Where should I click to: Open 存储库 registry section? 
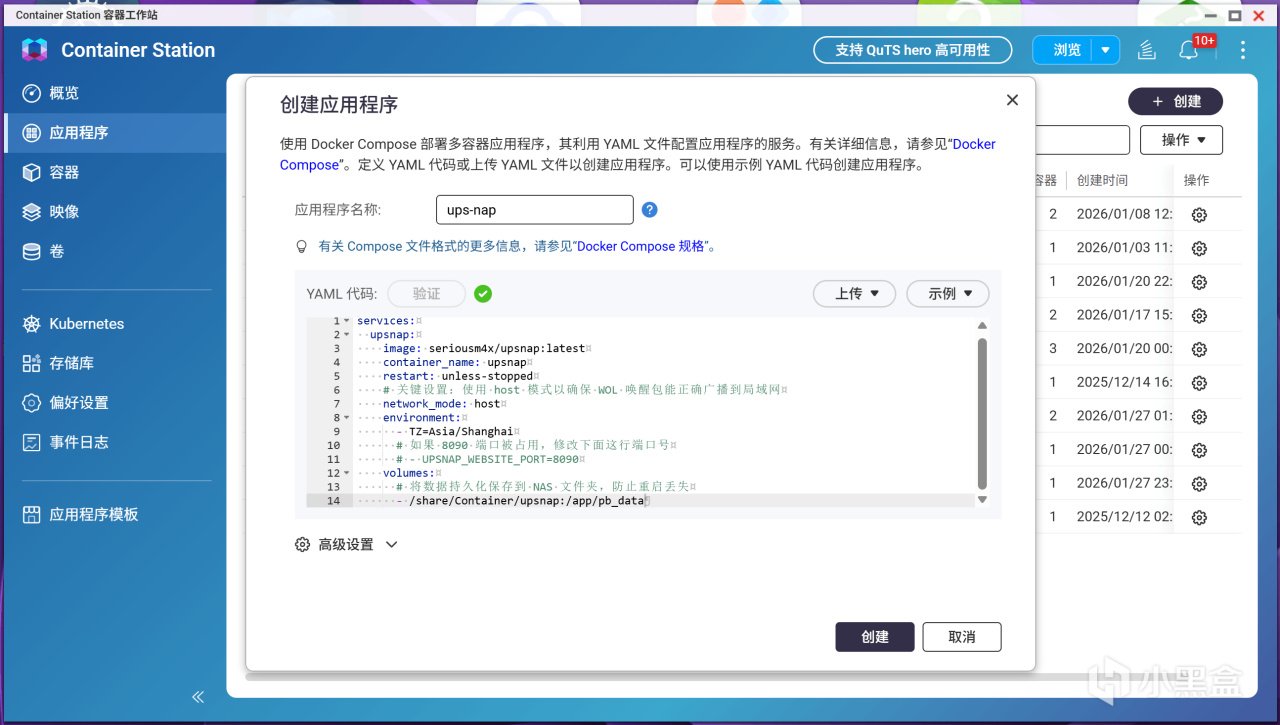[113, 363]
